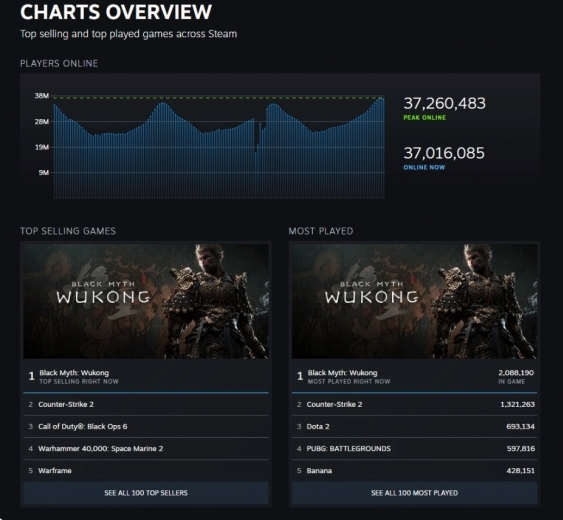Click the 1,321,263 player count
Image resolution: width=563 pixels, height=520 pixels.
(517, 404)
